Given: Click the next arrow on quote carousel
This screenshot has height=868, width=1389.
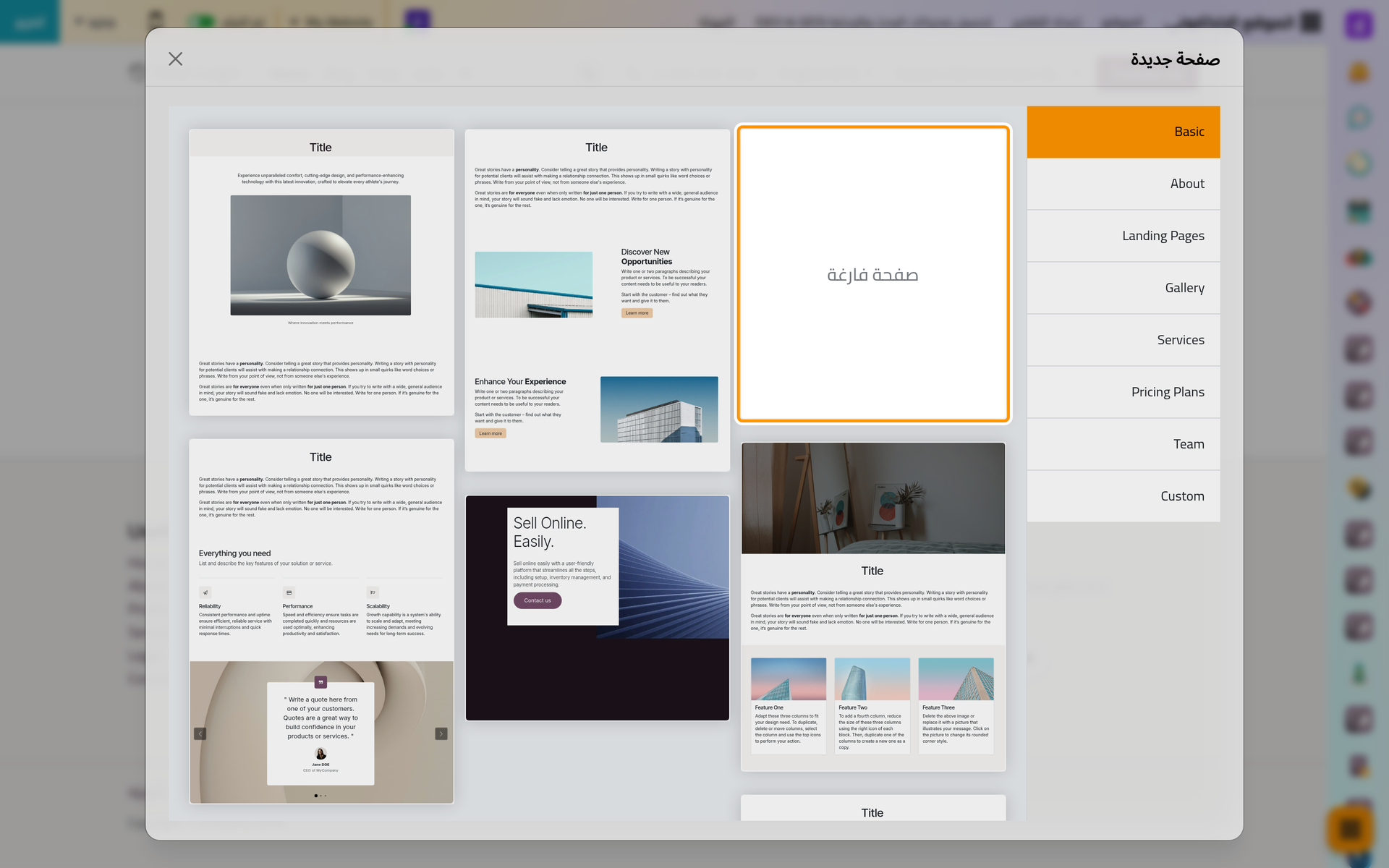Looking at the screenshot, I should coord(441,733).
